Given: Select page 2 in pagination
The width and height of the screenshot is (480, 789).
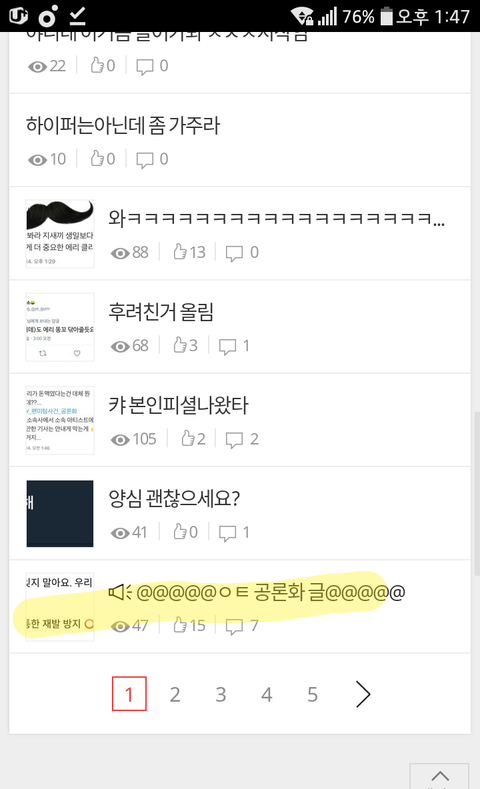Looking at the screenshot, I should coord(175,694).
